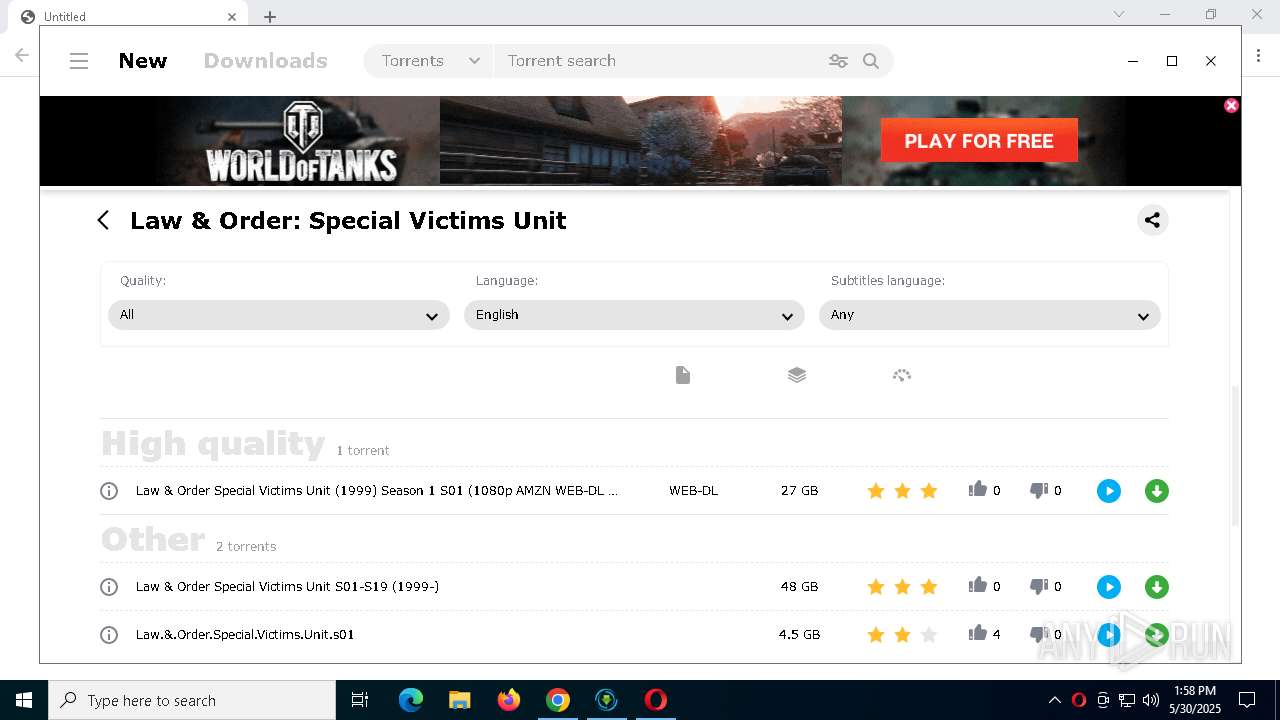Open Windows Start menu

tap(24, 700)
